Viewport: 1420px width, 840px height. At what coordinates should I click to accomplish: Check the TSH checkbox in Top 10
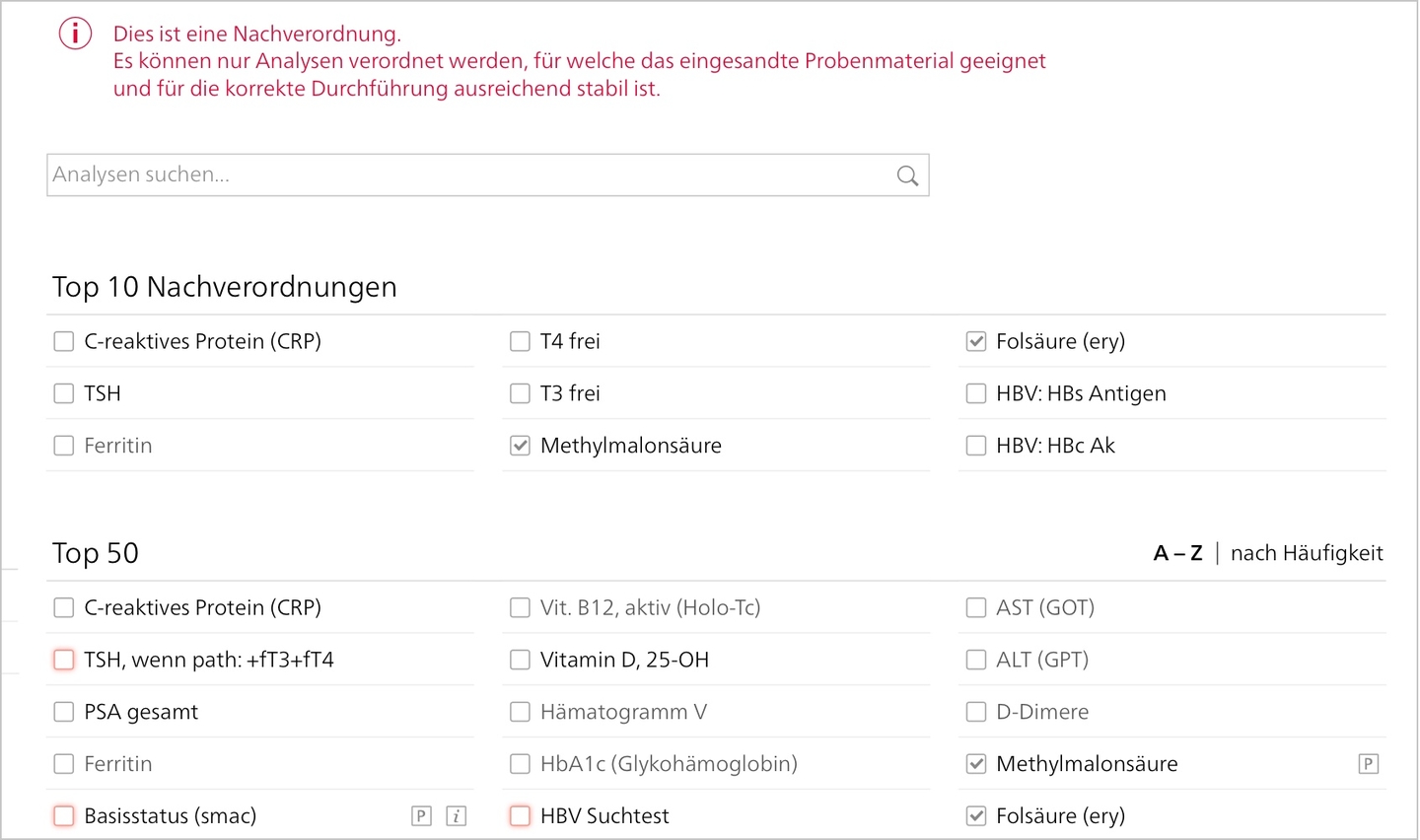[64, 393]
